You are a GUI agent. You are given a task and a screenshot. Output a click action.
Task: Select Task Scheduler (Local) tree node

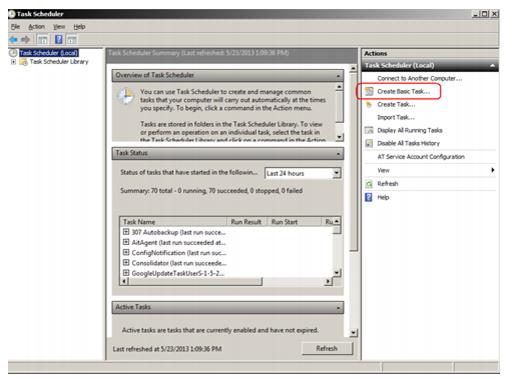[x=49, y=53]
